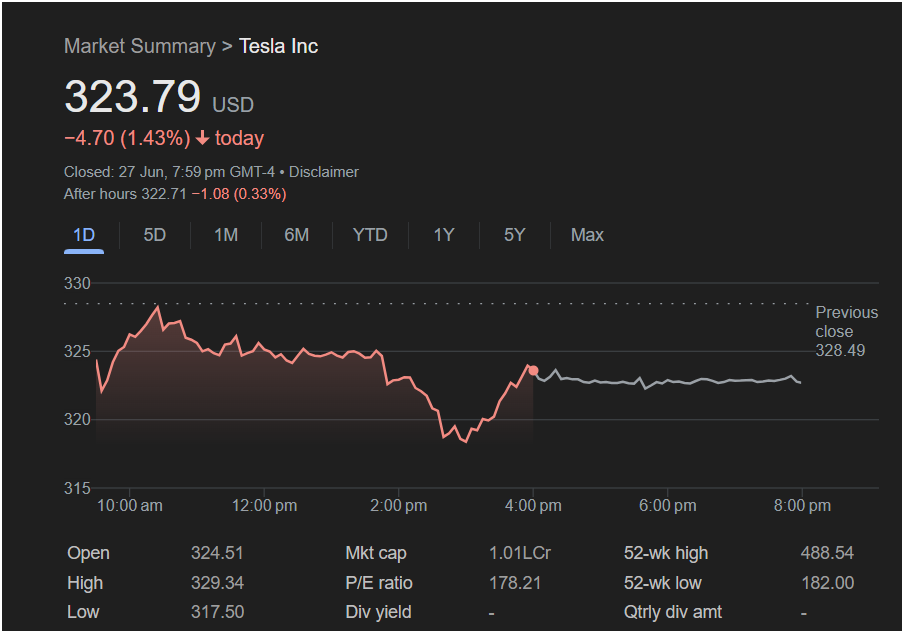
Task: Show the 6M chart range
Action: (x=296, y=235)
